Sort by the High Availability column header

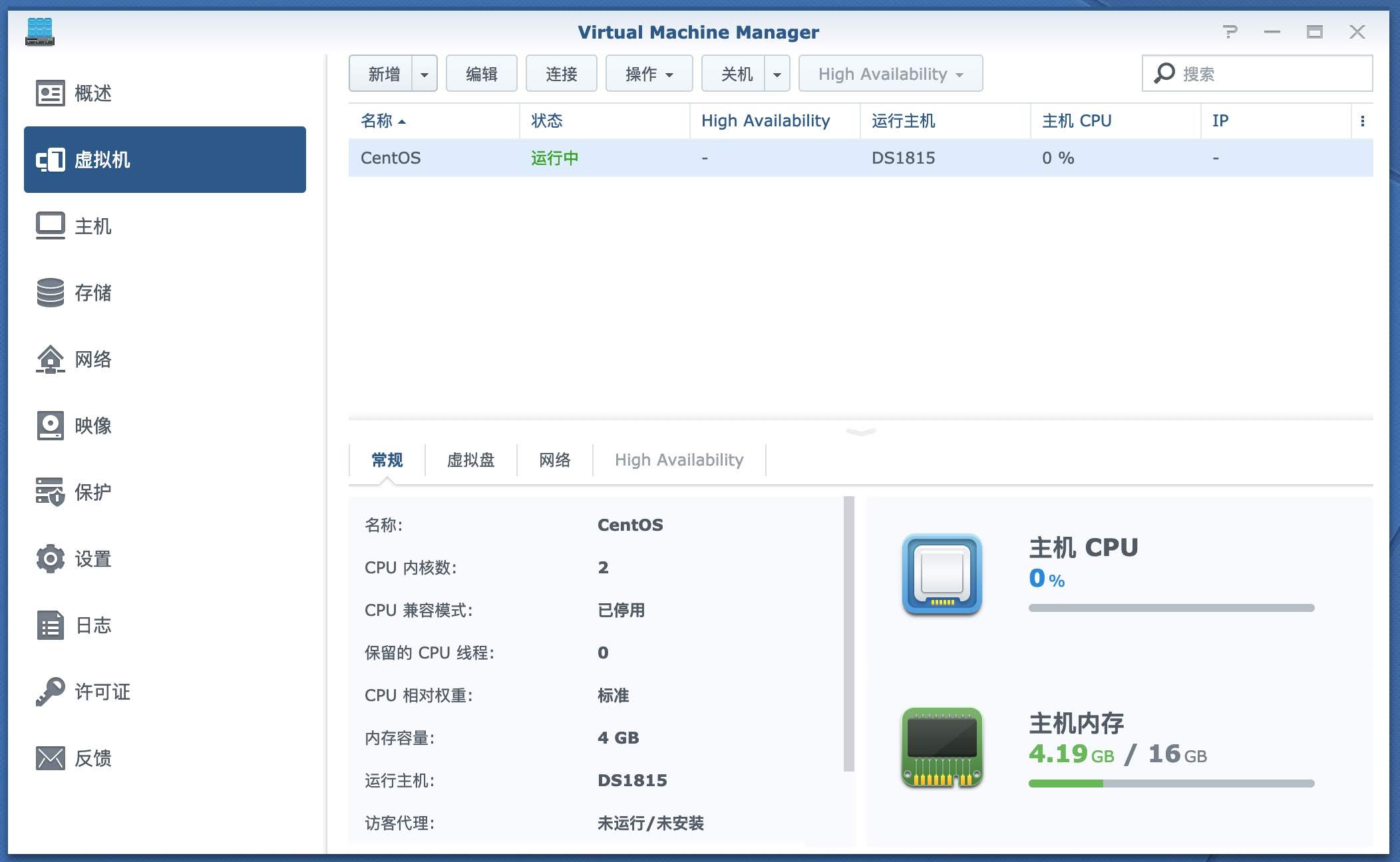click(x=775, y=120)
